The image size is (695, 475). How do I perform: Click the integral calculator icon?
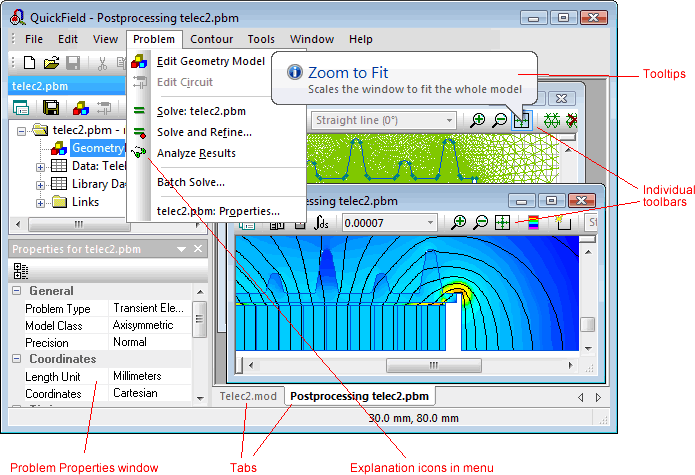click(x=321, y=222)
